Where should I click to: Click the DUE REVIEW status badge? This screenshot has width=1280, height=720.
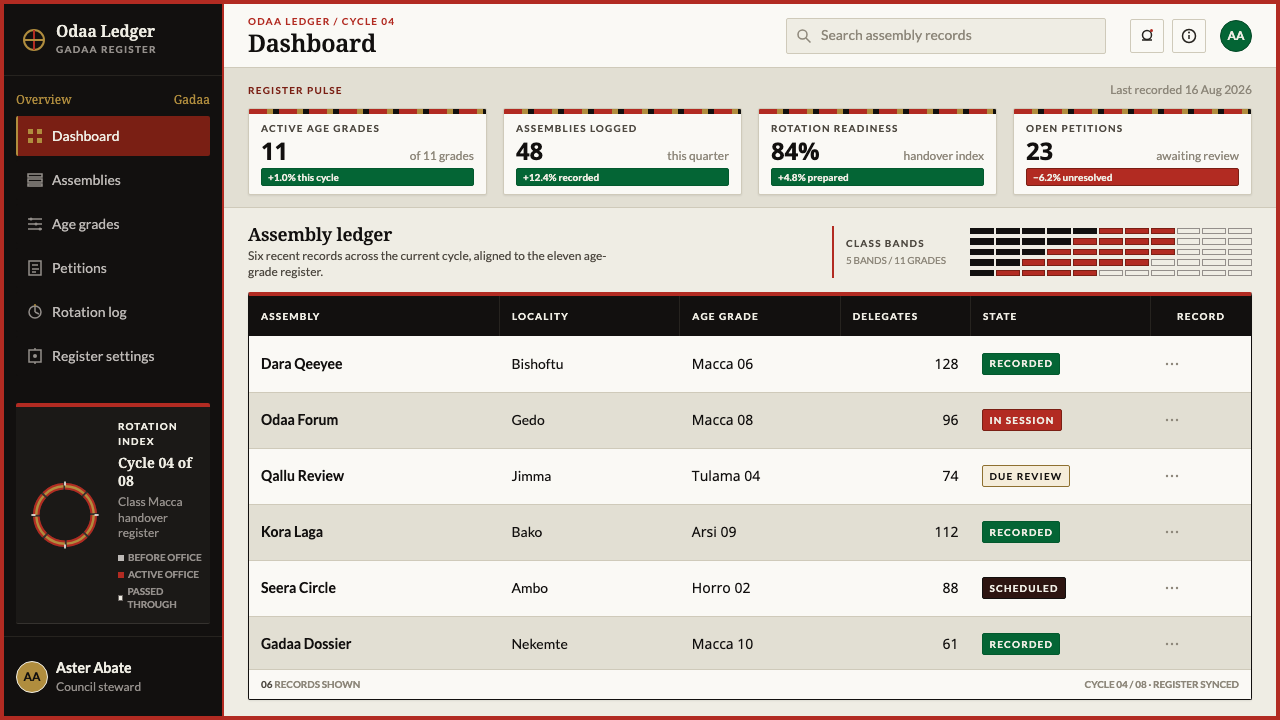point(1026,476)
